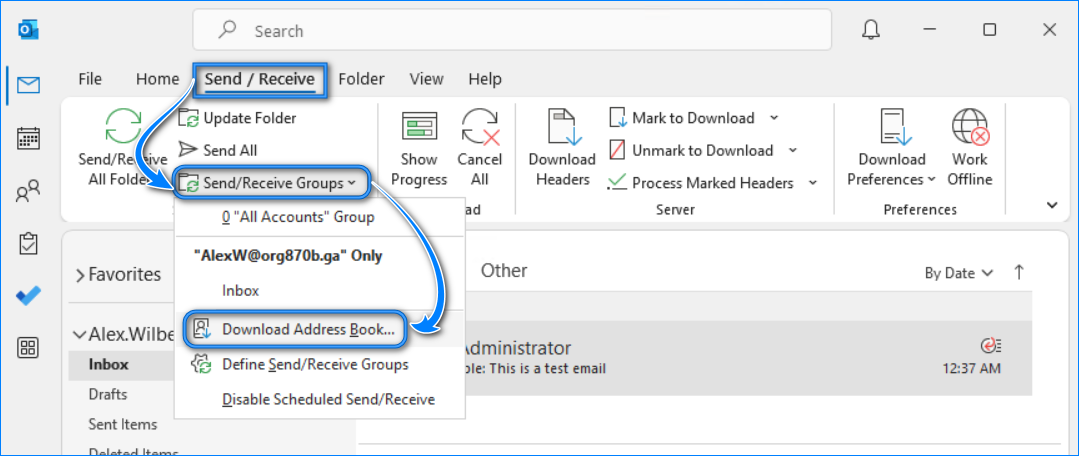Open the Calendar view in sidebar
Screen dimensions: 1079x456
click(28, 138)
